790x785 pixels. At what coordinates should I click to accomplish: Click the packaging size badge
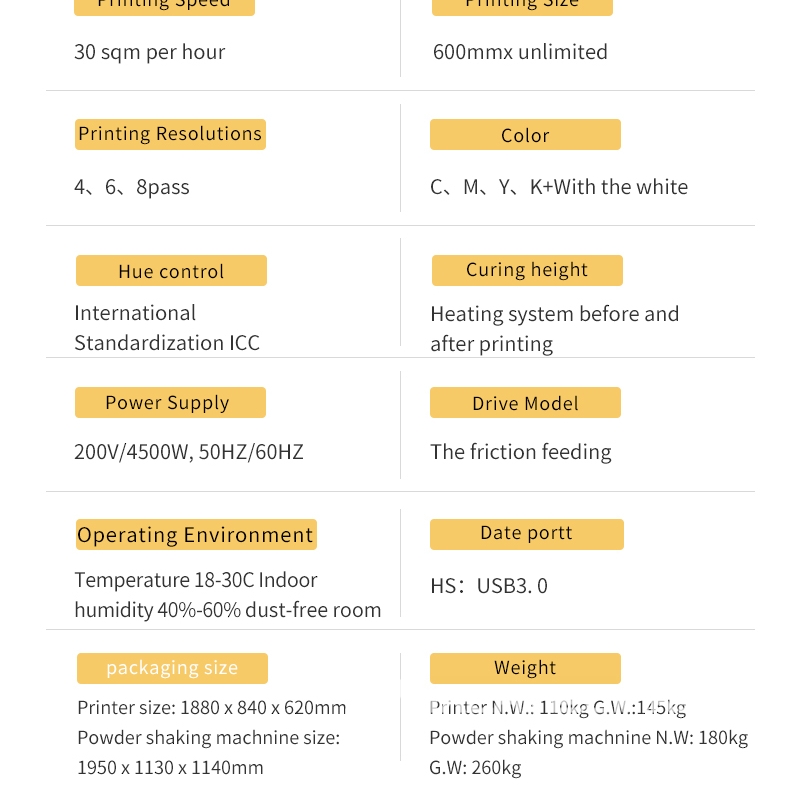(172, 669)
